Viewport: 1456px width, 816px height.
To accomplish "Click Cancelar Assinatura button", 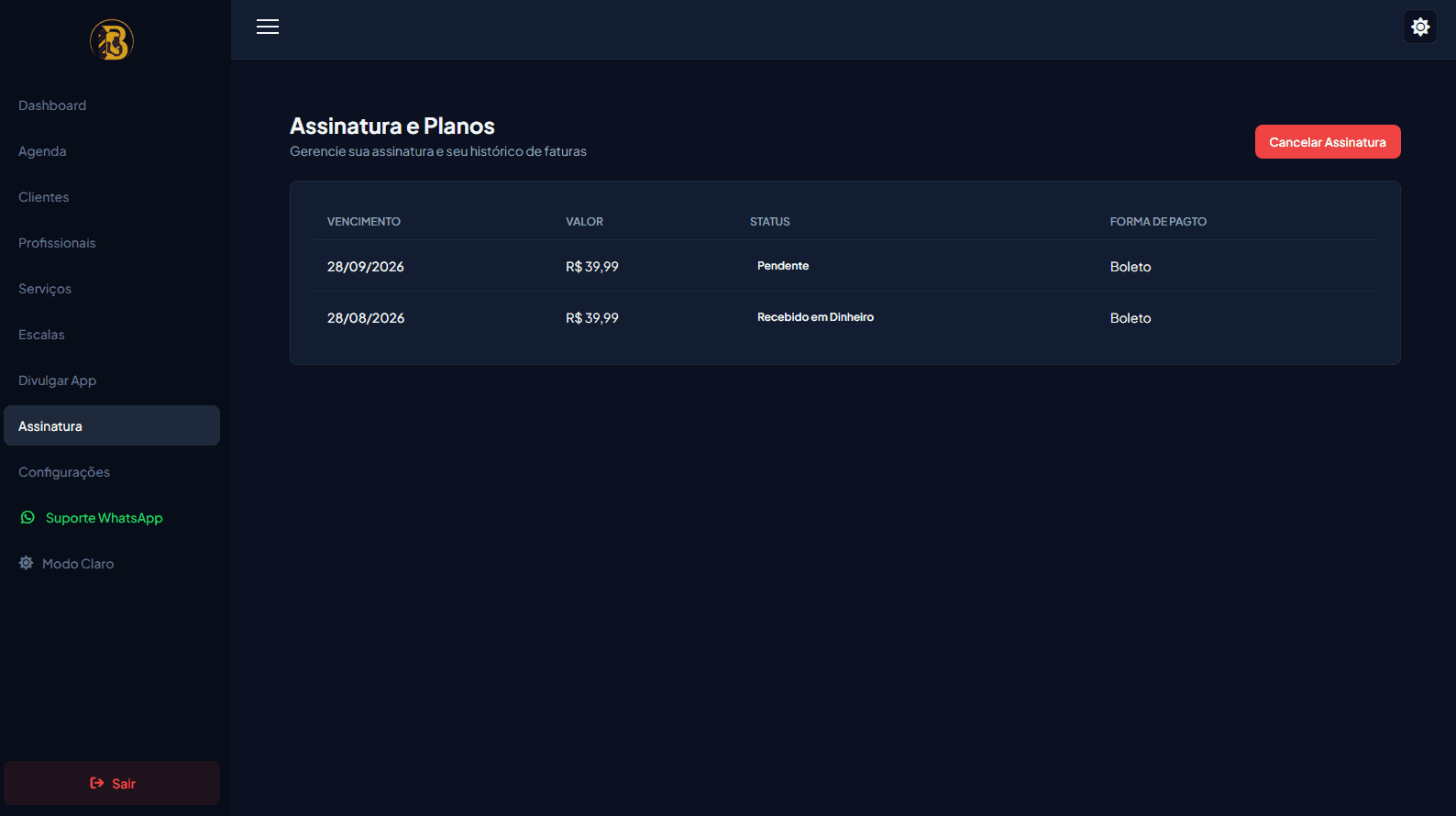I will tap(1328, 142).
